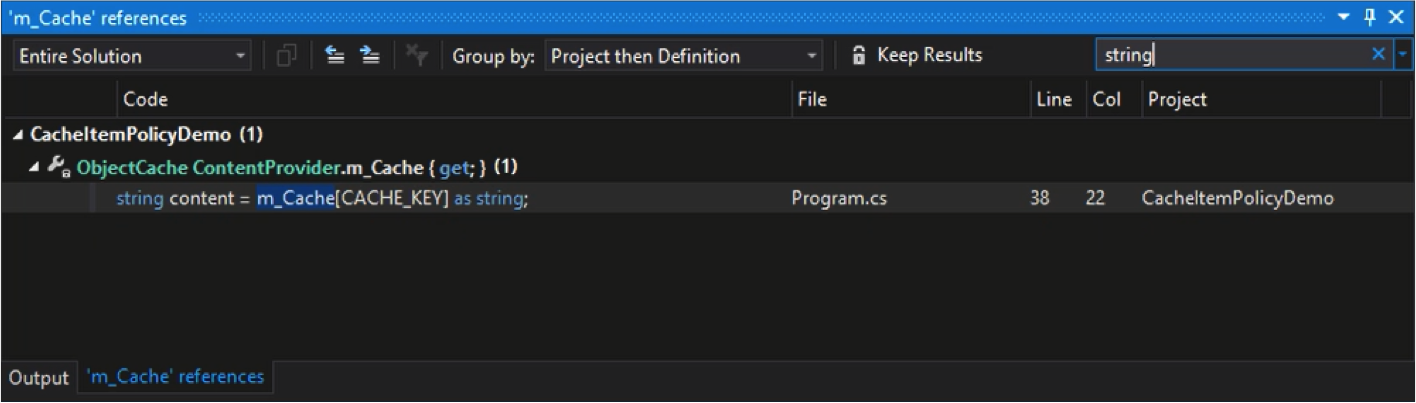Select the 'm_Cache' references tab
The image size is (1416, 403).
175,377
